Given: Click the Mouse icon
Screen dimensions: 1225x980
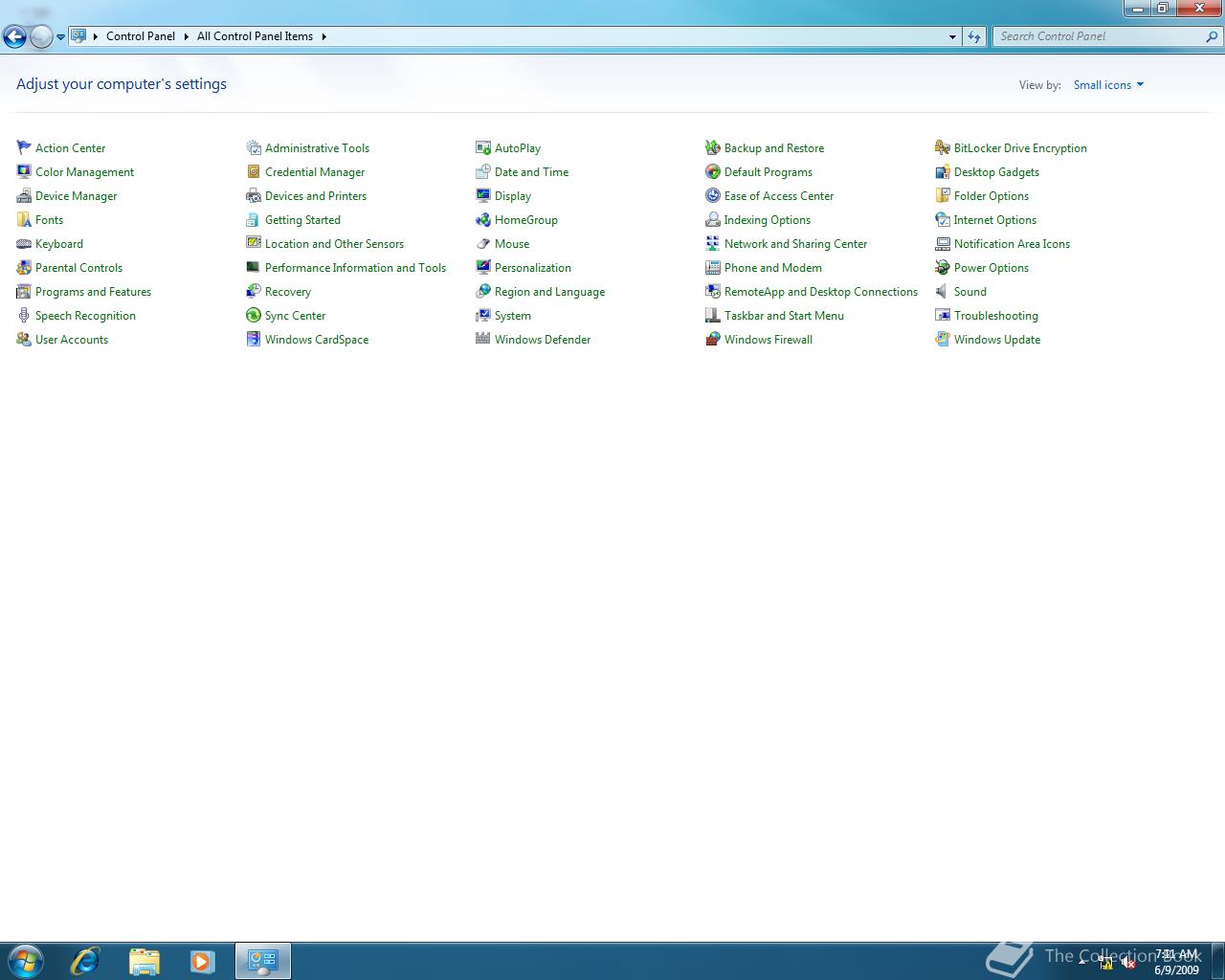Looking at the screenshot, I should (x=483, y=243).
